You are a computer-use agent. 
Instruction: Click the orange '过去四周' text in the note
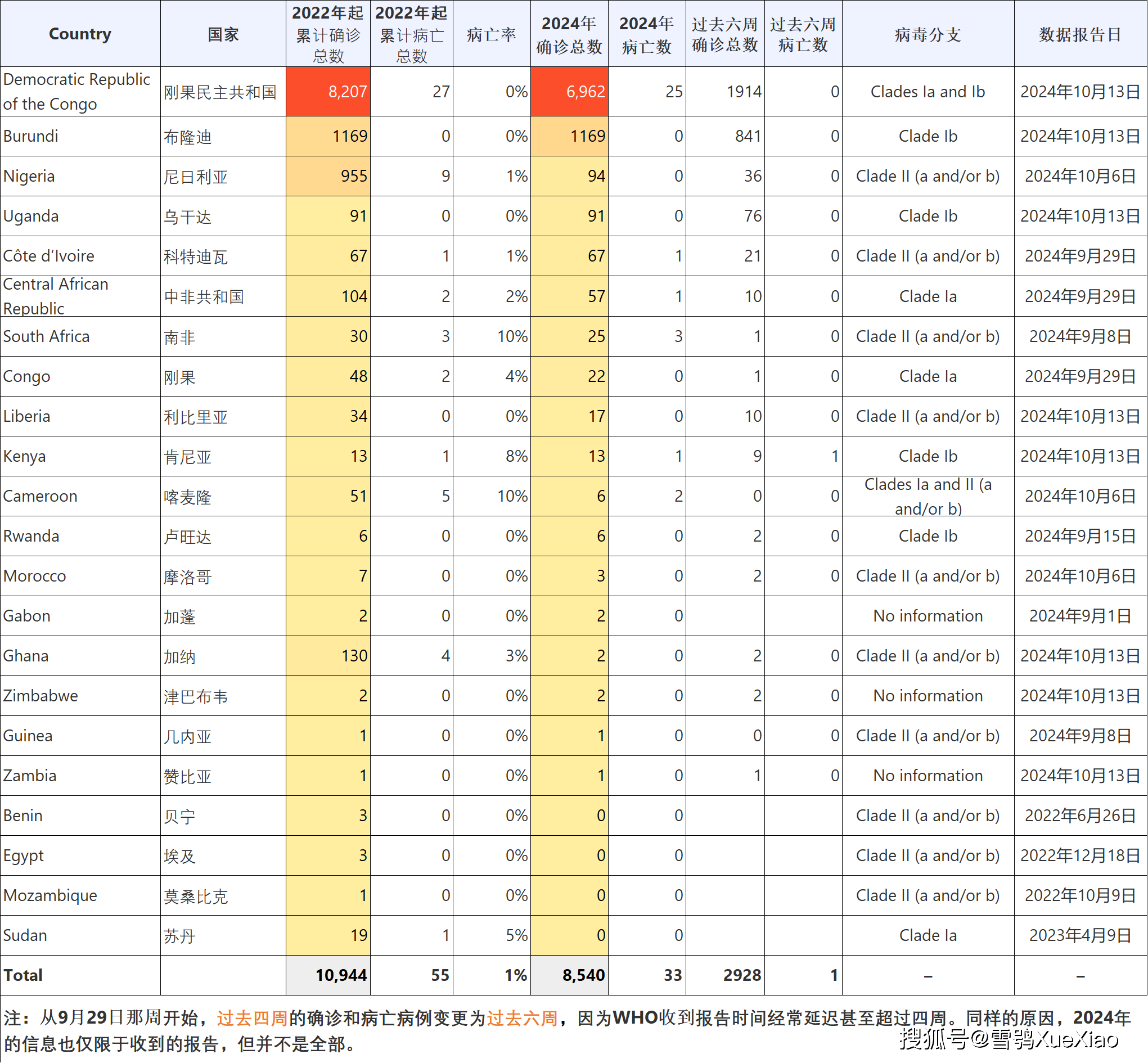pos(252,1018)
